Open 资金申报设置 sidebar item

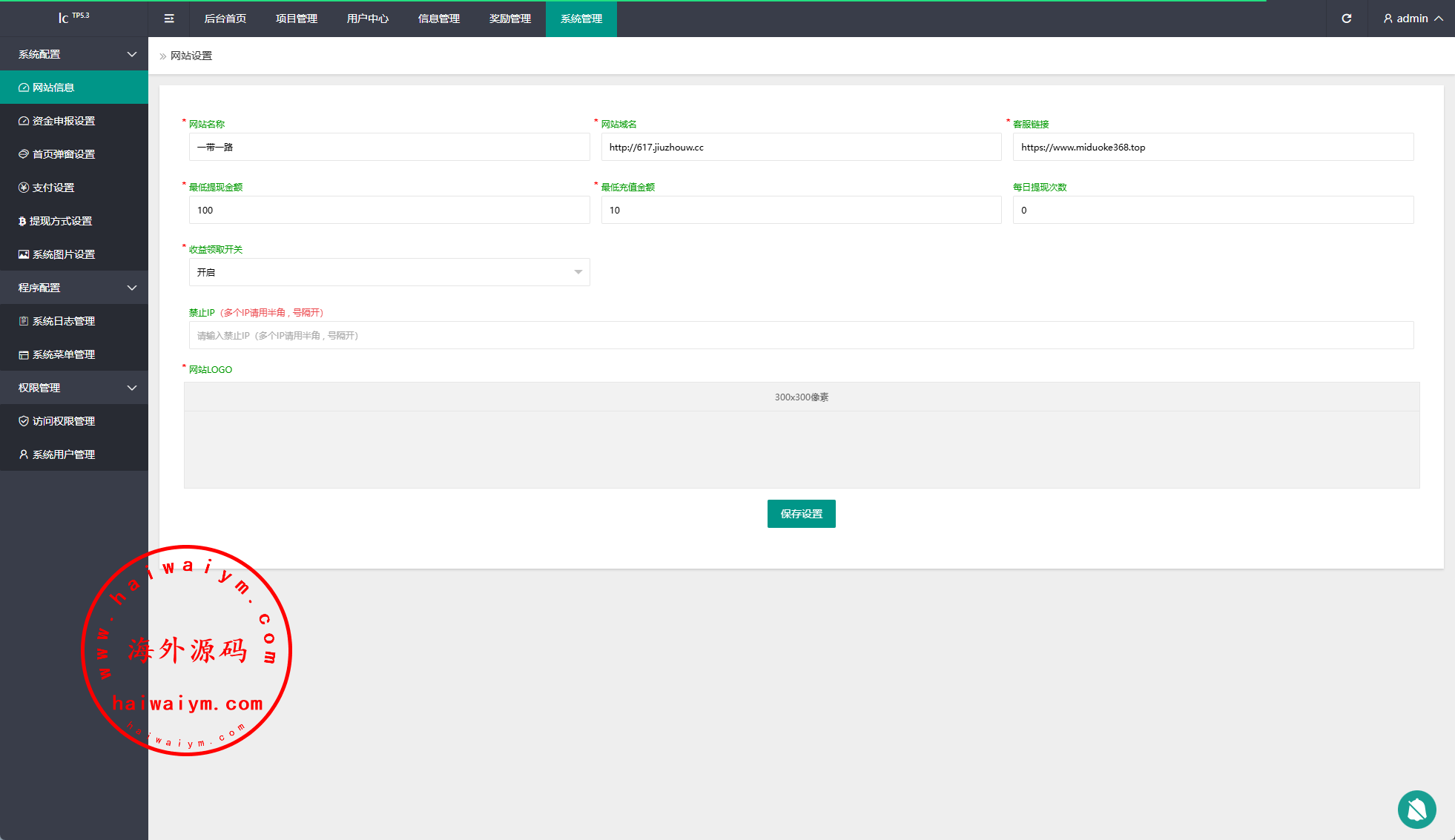point(64,121)
